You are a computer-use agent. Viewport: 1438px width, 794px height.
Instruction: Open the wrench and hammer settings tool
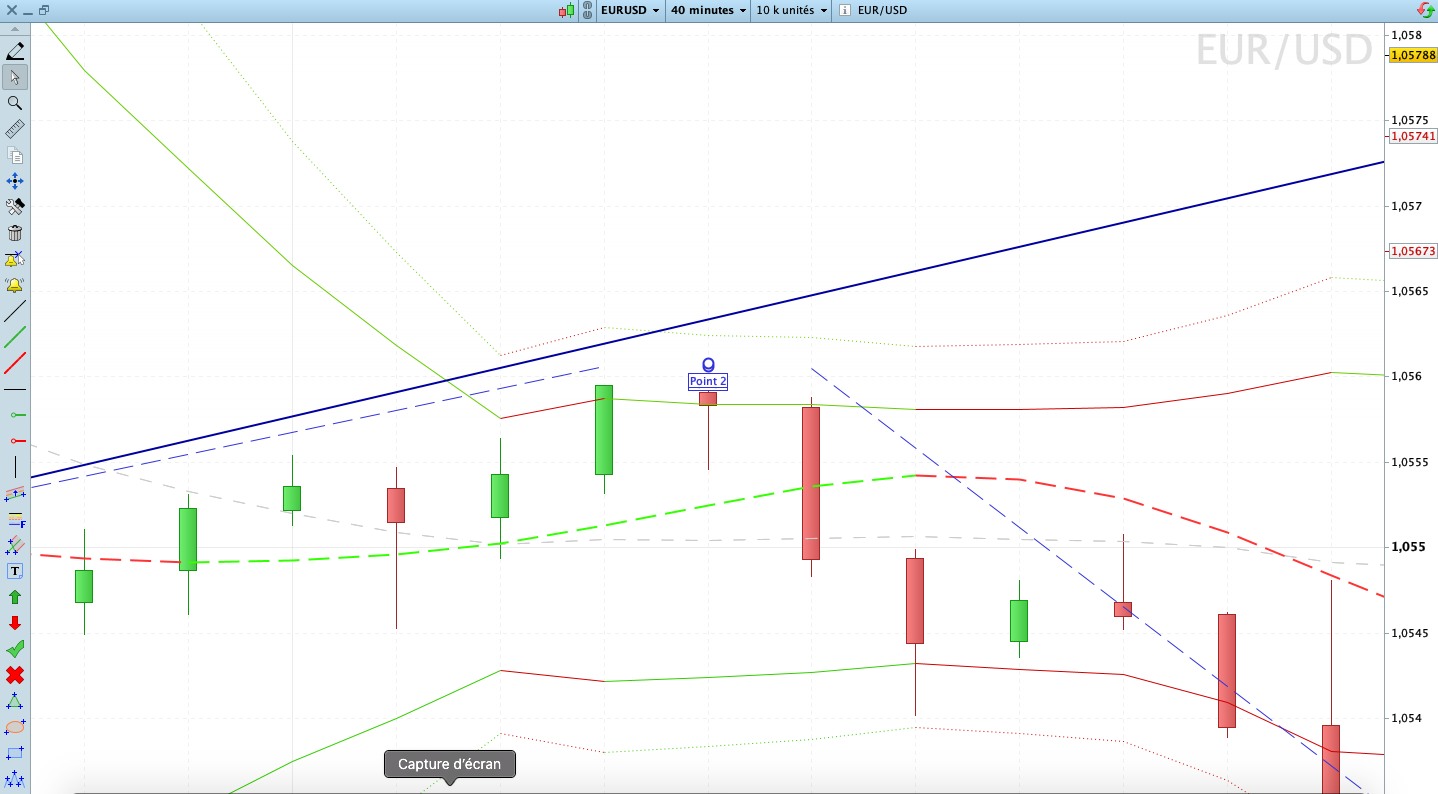tap(15, 207)
